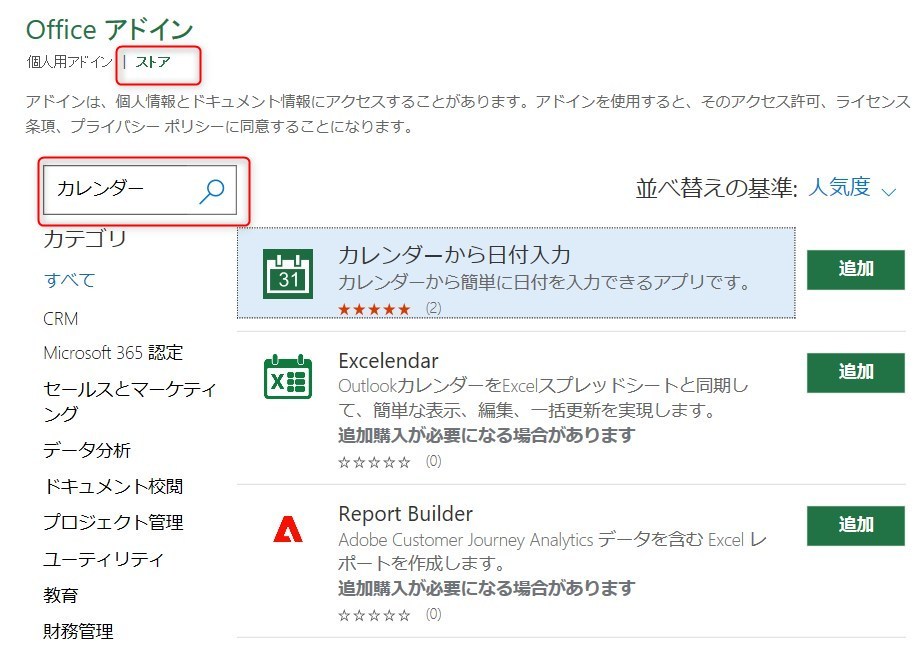Viewport: 917px width, 648px height.
Task: Add the カレンダーから日付入力 add-in
Action: pos(855,269)
